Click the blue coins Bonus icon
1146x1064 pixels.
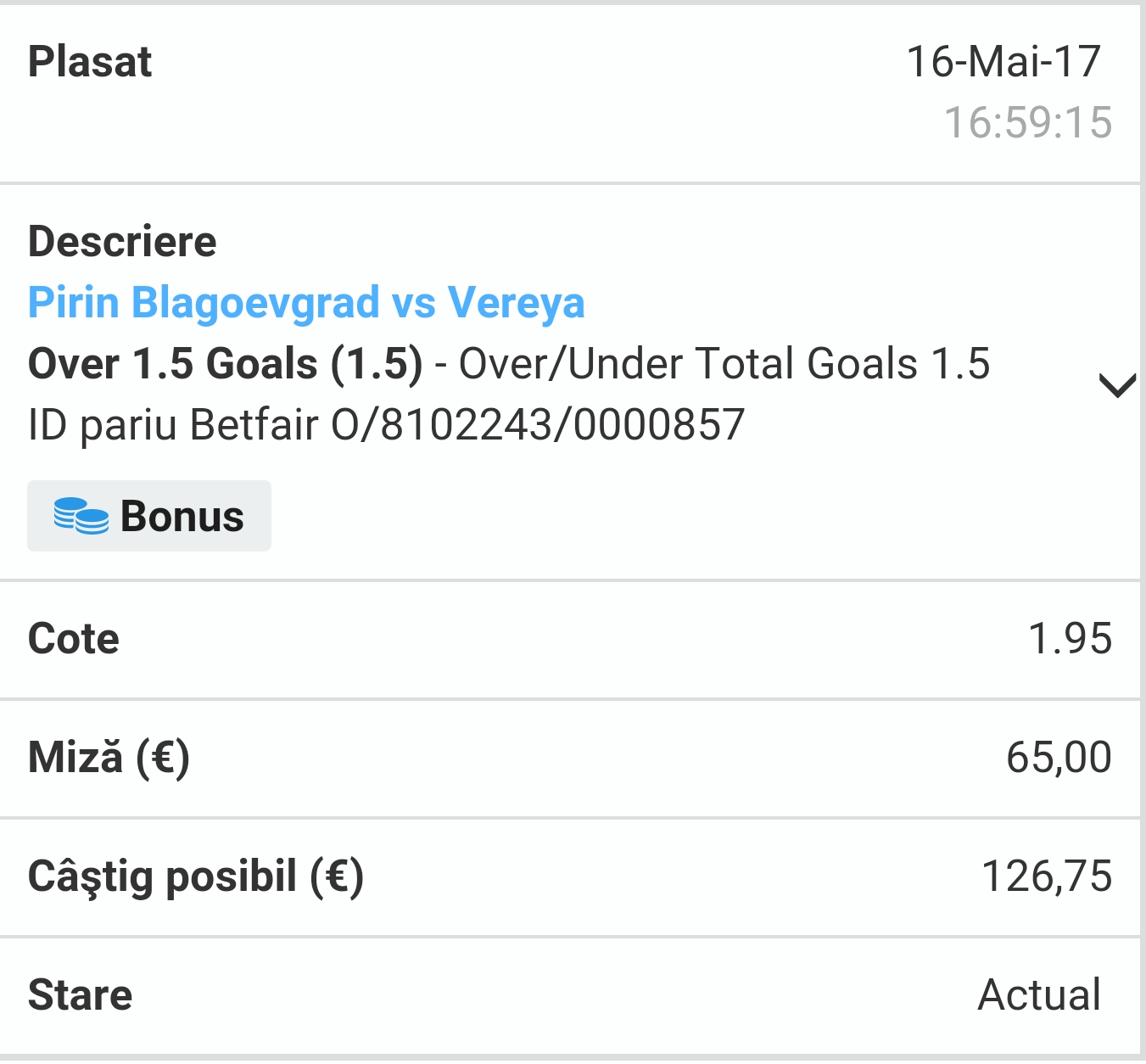coord(81,516)
